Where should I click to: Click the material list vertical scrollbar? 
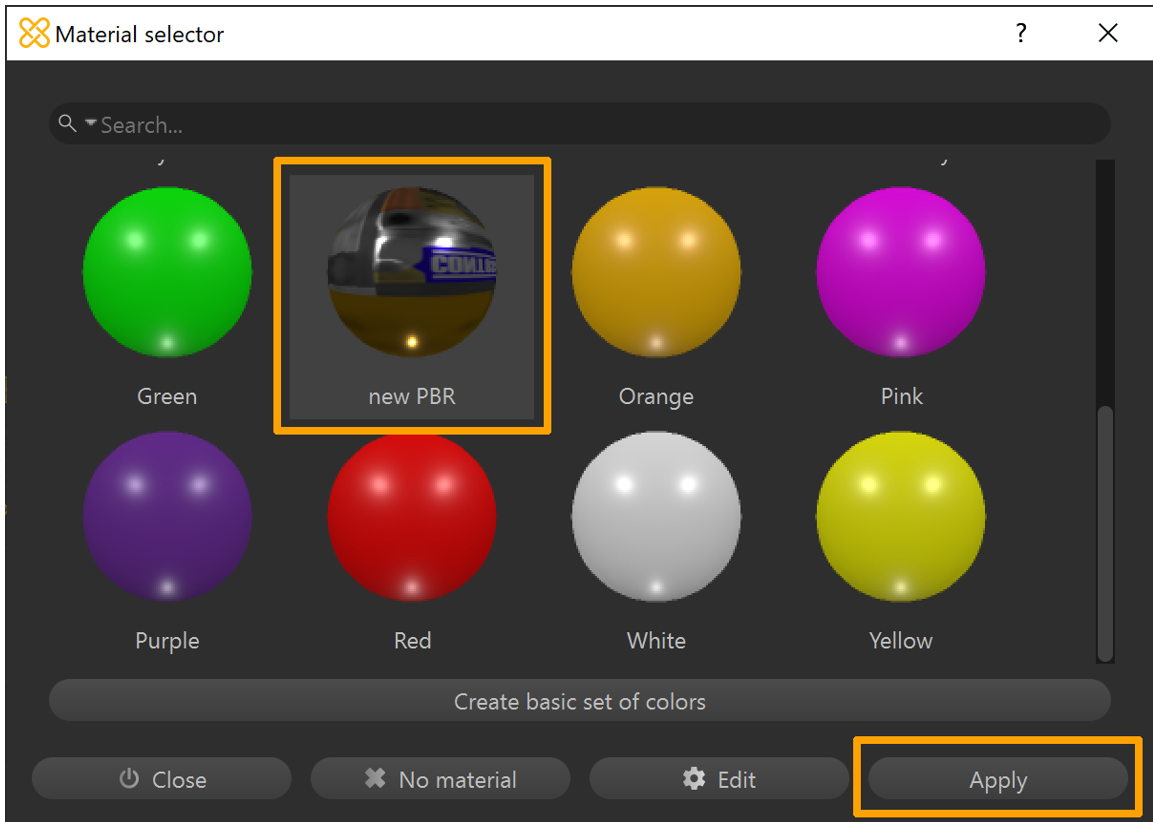pyautogui.click(x=1105, y=532)
